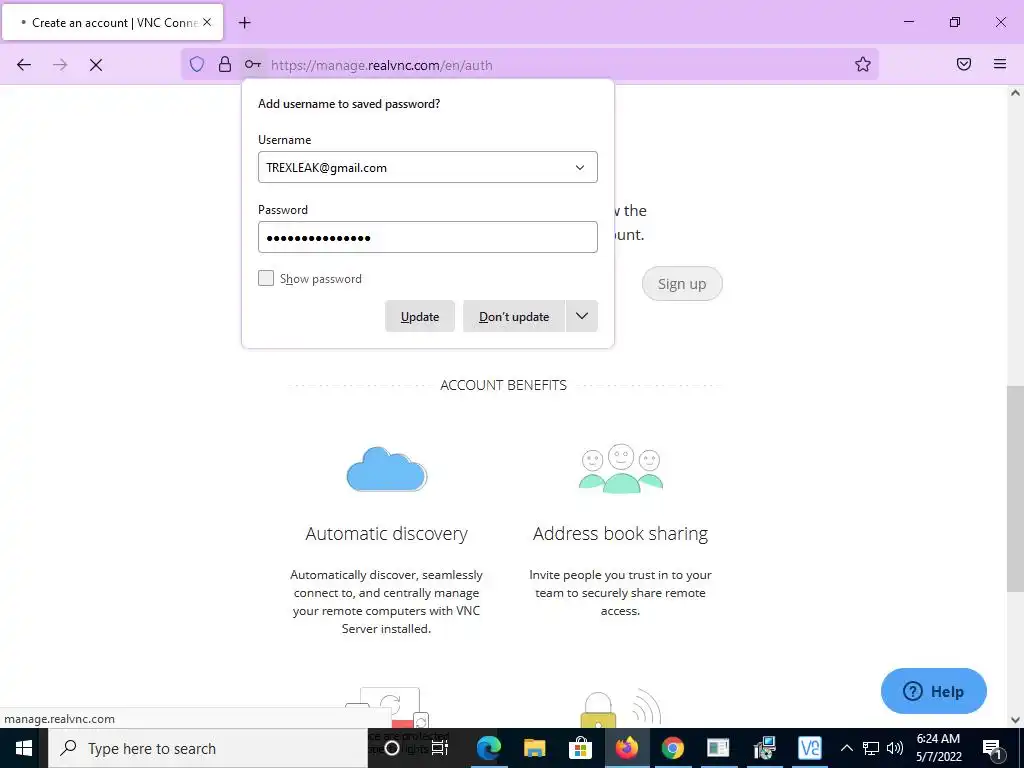
Task: Click the Automatic discovery cloud icon
Action: point(387,469)
